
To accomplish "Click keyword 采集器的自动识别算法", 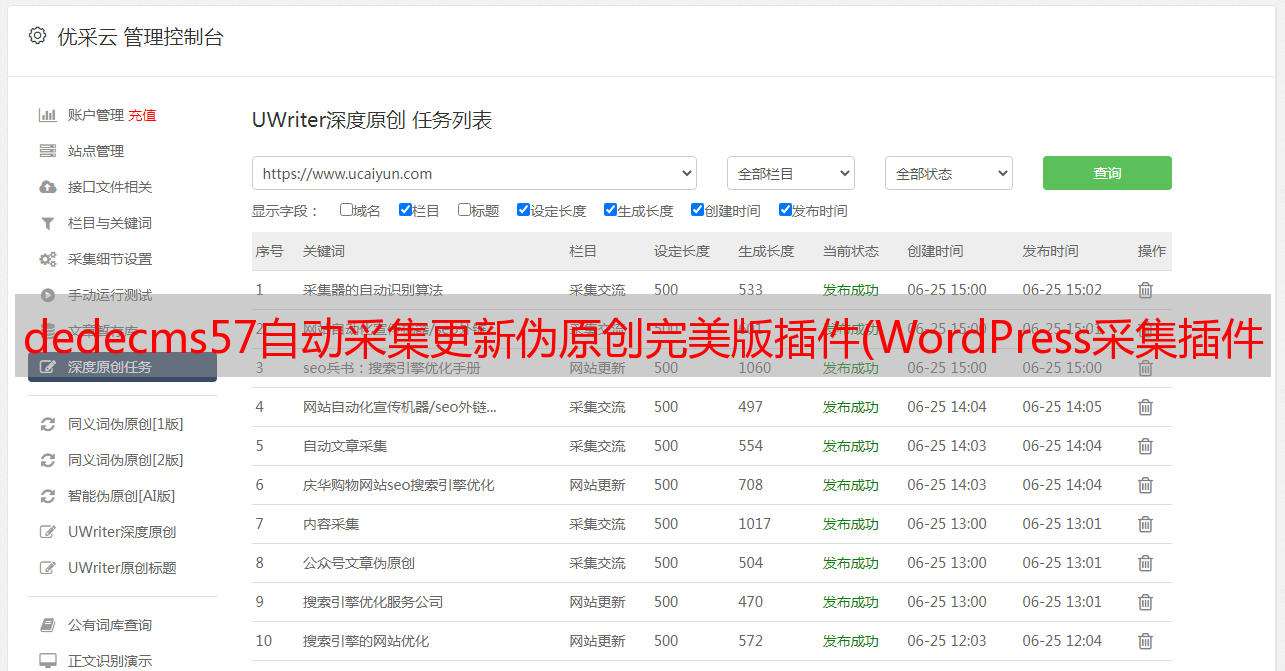I will point(373,290).
